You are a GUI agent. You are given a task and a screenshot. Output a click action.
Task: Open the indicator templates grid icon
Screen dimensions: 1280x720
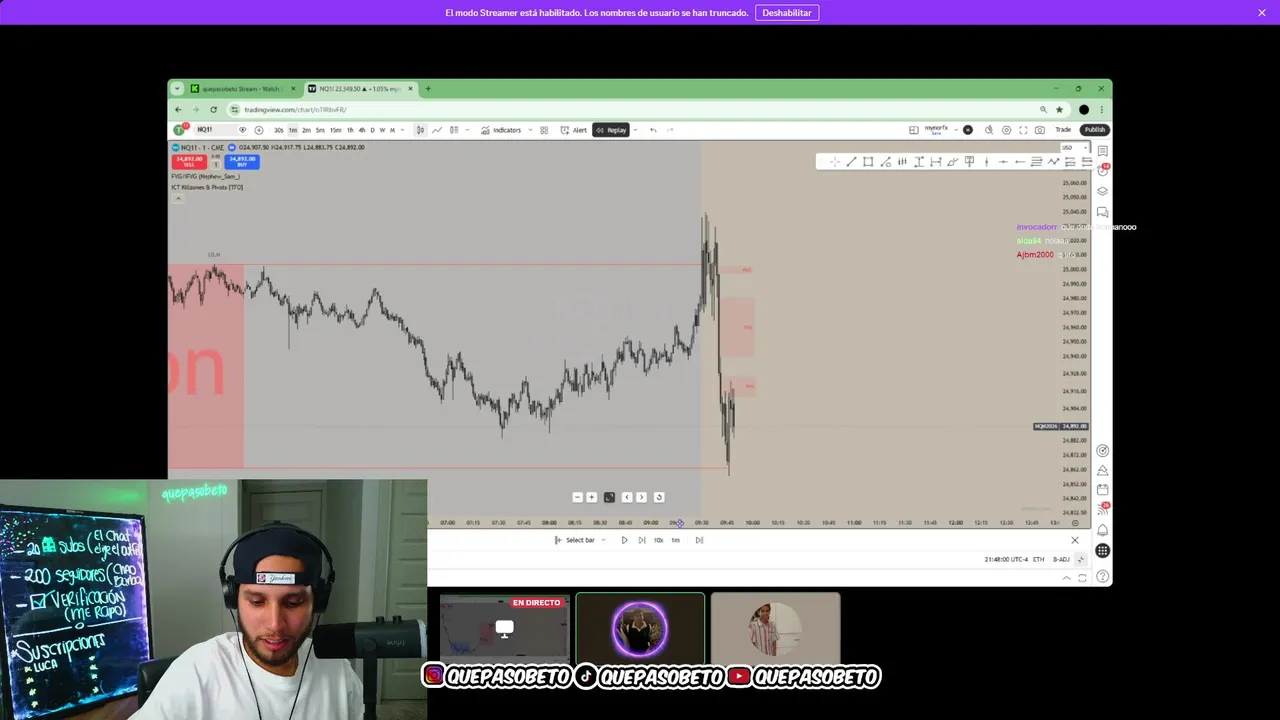click(544, 130)
